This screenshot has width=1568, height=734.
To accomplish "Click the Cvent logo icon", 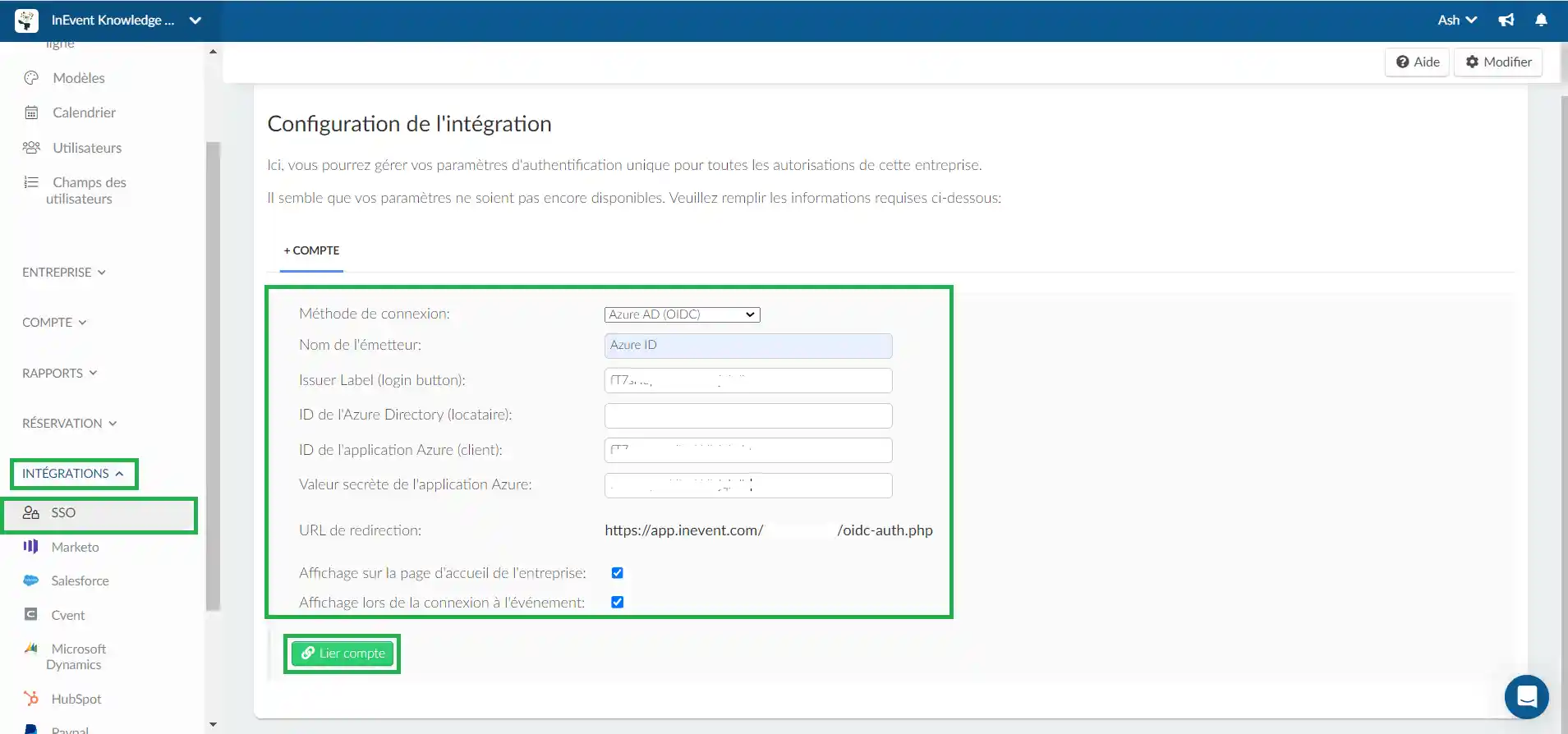I will pos(31,614).
